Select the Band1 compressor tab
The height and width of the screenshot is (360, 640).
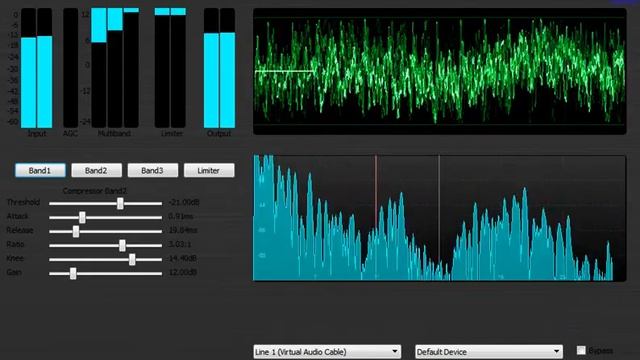point(40,170)
